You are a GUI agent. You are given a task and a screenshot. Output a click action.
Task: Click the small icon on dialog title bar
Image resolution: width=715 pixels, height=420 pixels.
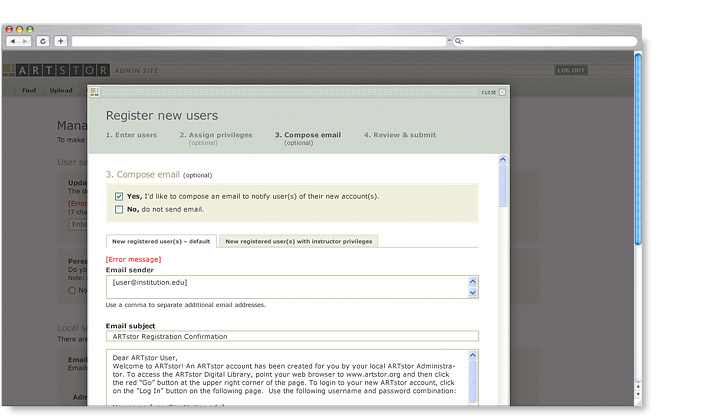[x=94, y=92]
